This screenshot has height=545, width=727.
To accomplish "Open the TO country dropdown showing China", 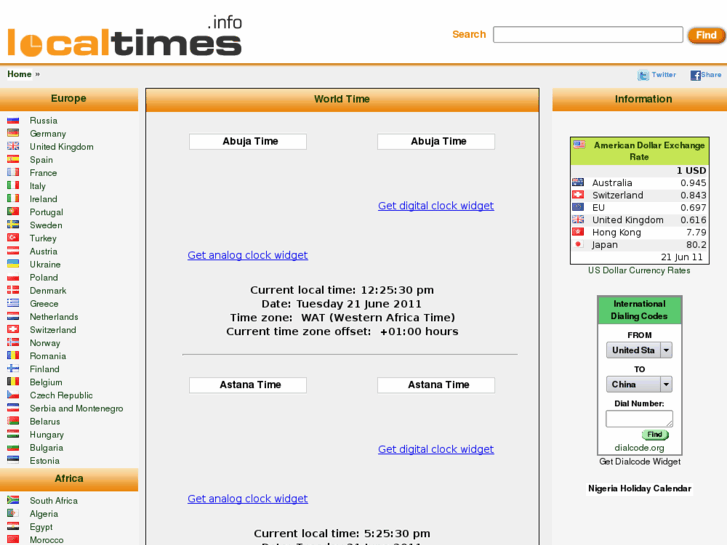I will click(x=639, y=384).
